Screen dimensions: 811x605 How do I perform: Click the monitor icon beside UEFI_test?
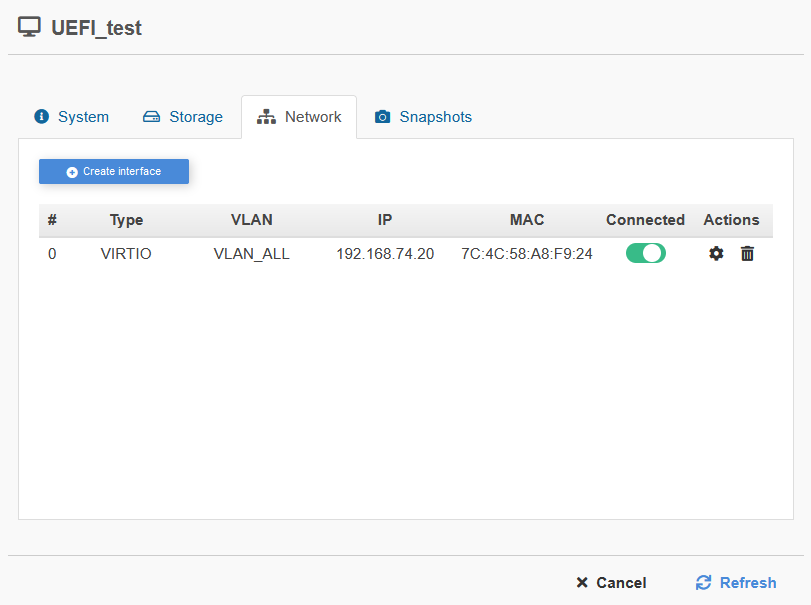tap(30, 28)
